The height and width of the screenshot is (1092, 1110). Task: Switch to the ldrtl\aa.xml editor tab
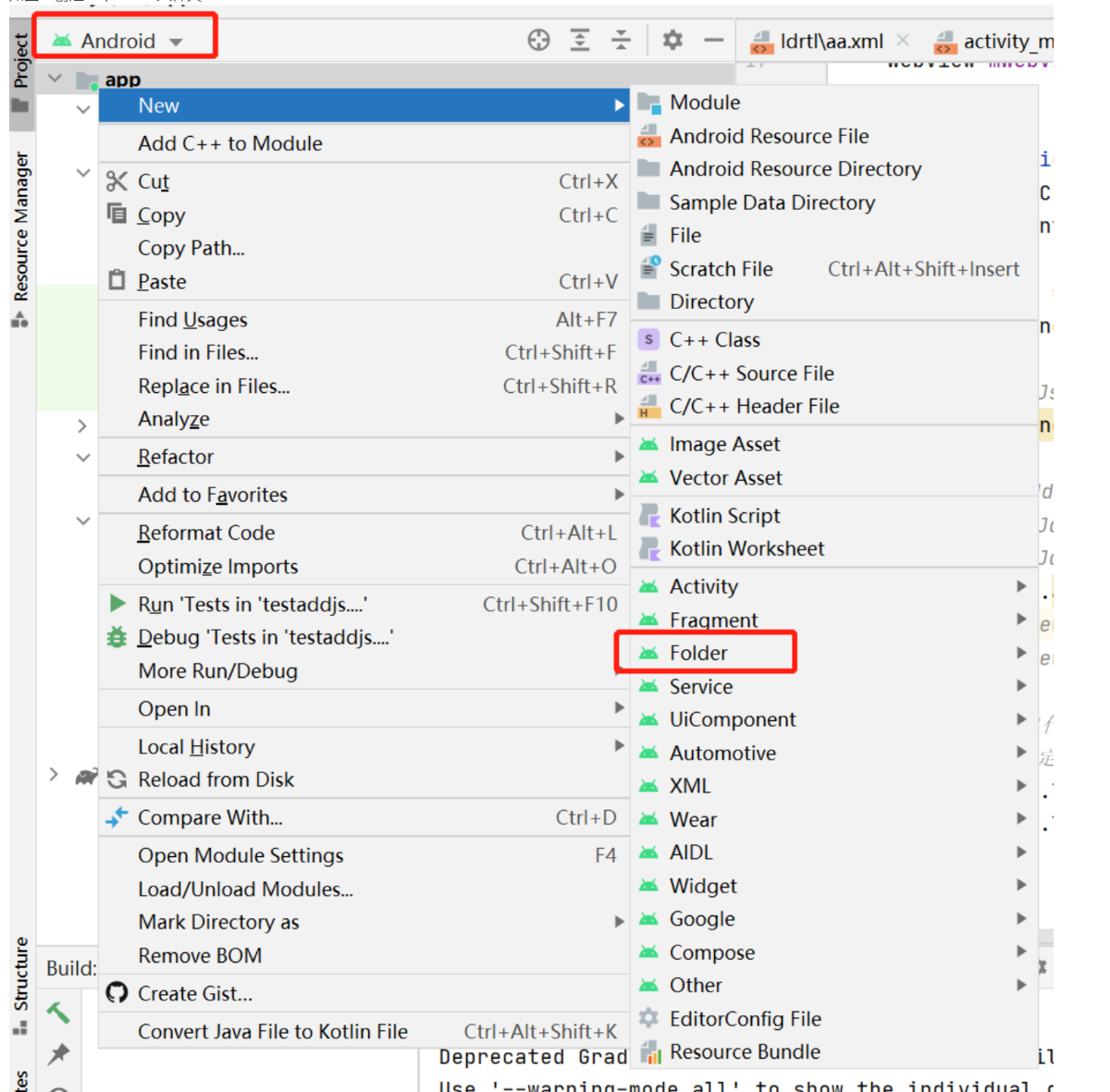click(820, 42)
